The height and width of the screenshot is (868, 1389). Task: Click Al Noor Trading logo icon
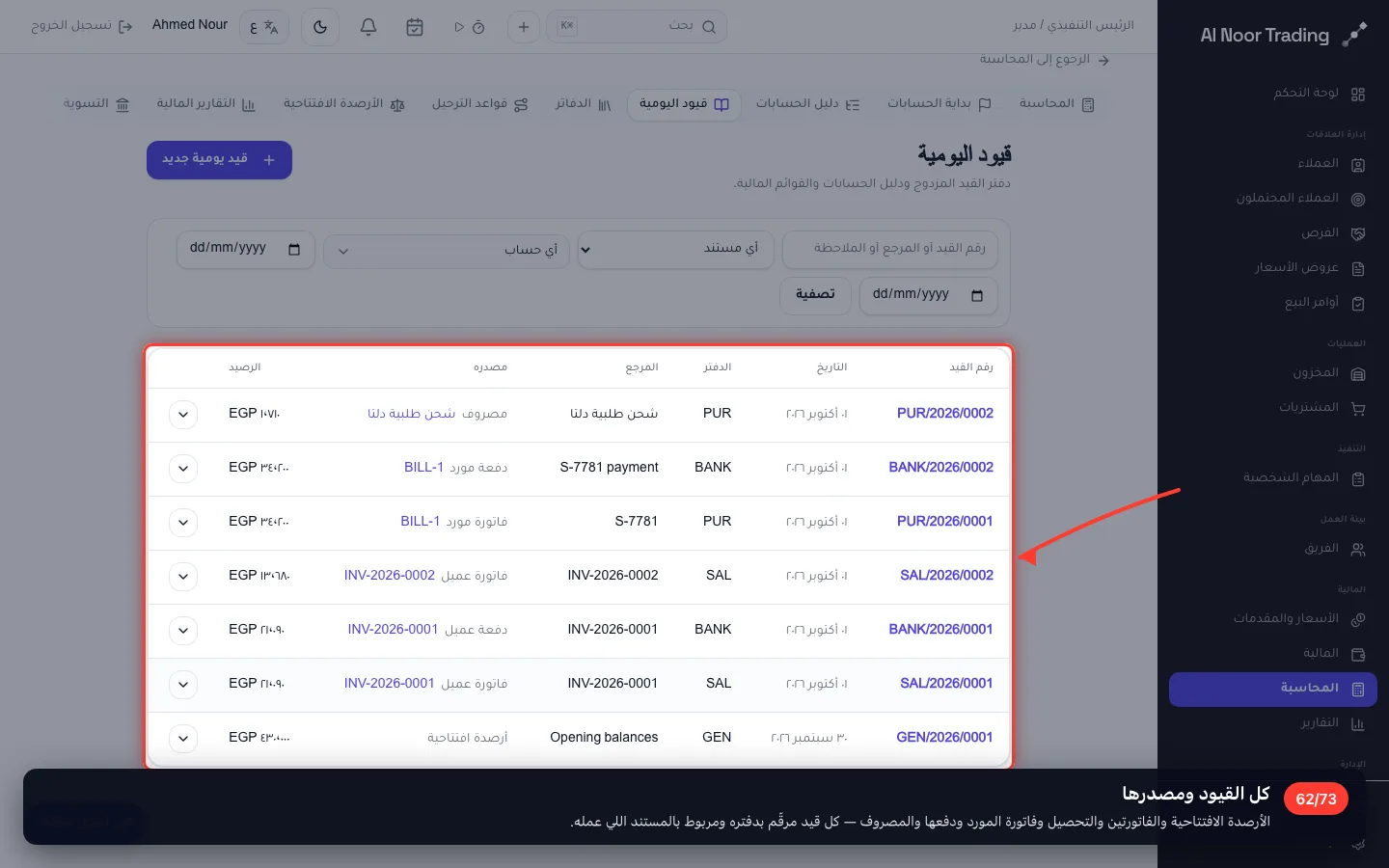pyautogui.click(x=1354, y=35)
